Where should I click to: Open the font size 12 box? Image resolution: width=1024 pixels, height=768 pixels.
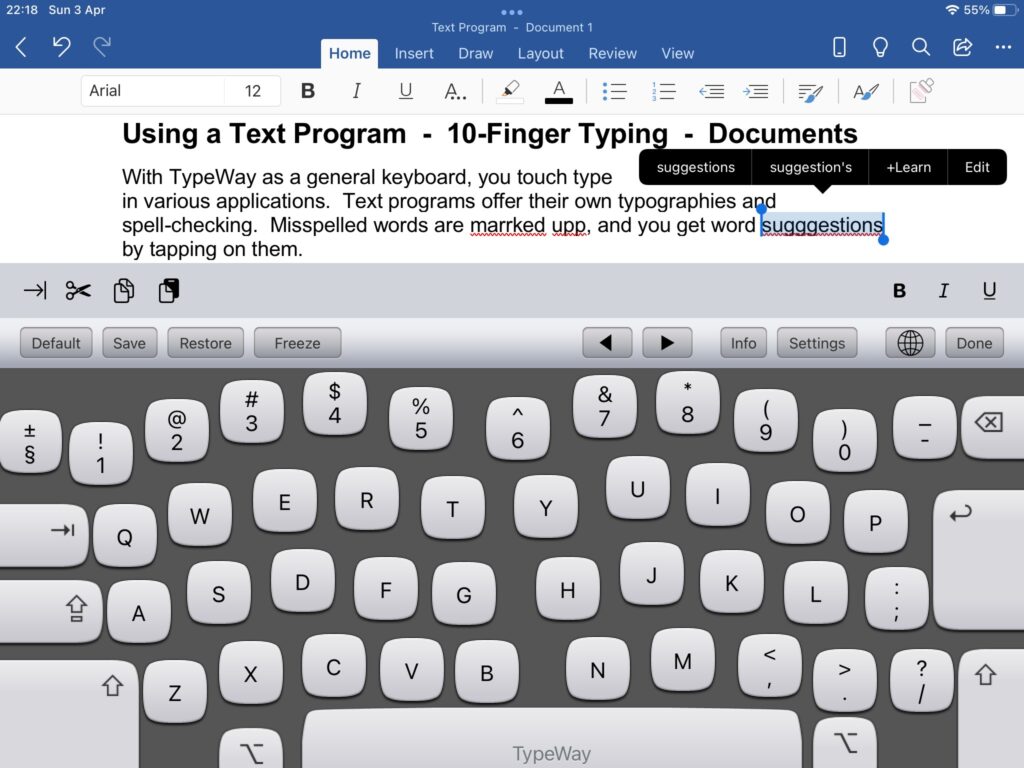point(253,91)
